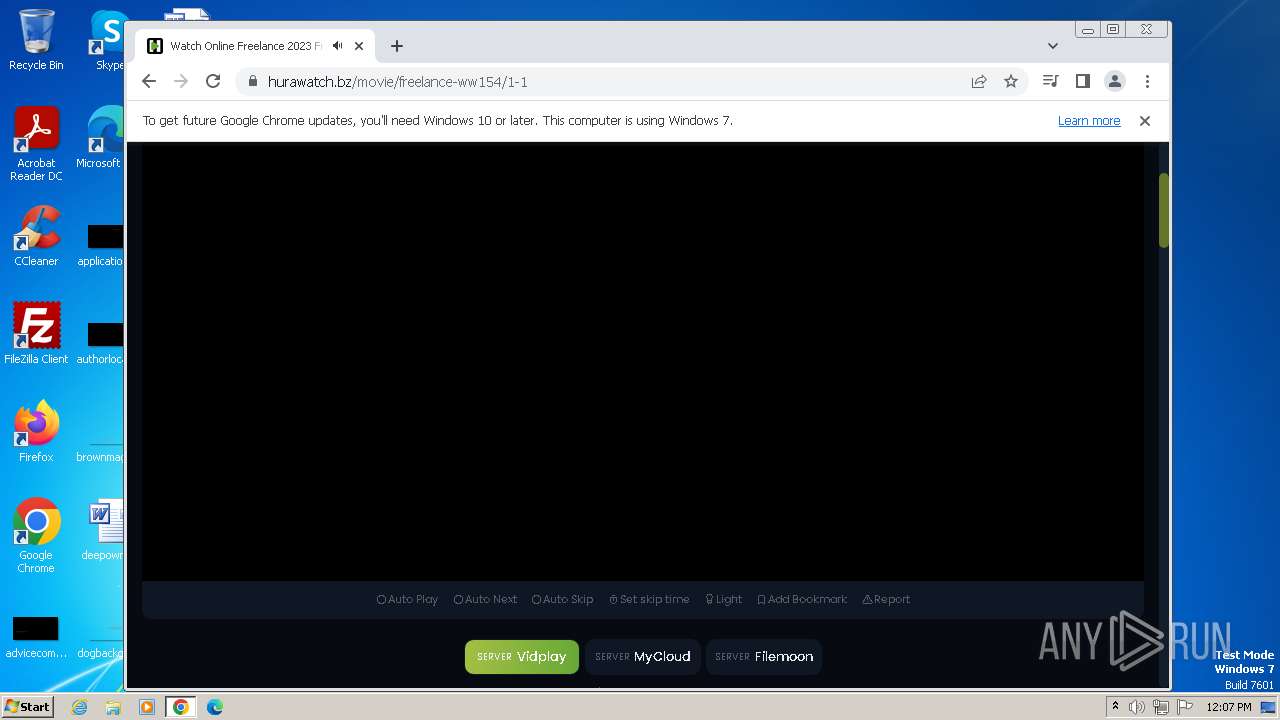The image size is (1280, 720).
Task: Select the Vidplay server
Action: point(522,657)
